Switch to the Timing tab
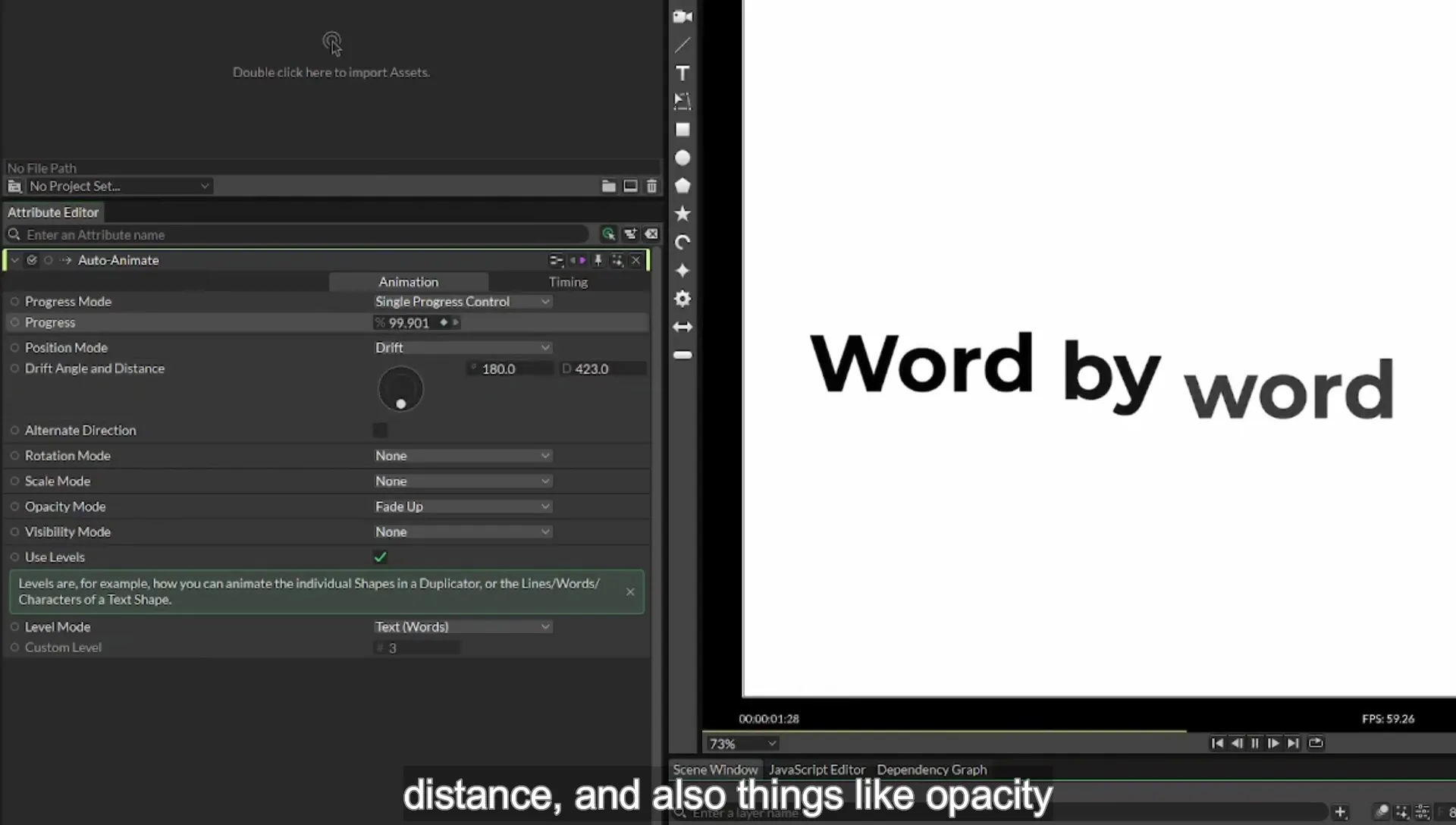Viewport: 1456px width, 825px height. (x=568, y=282)
